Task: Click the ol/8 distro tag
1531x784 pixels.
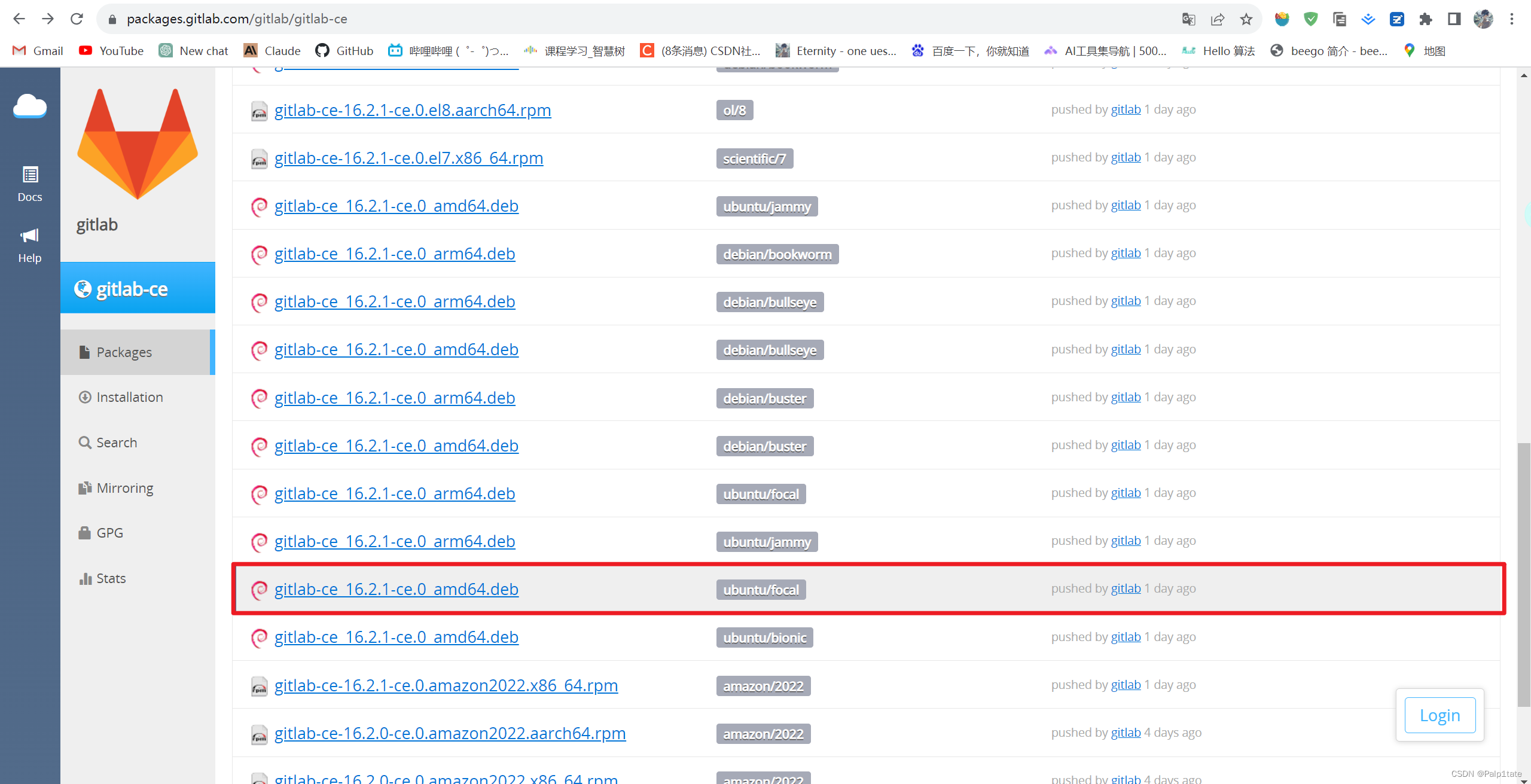Action: click(x=734, y=110)
